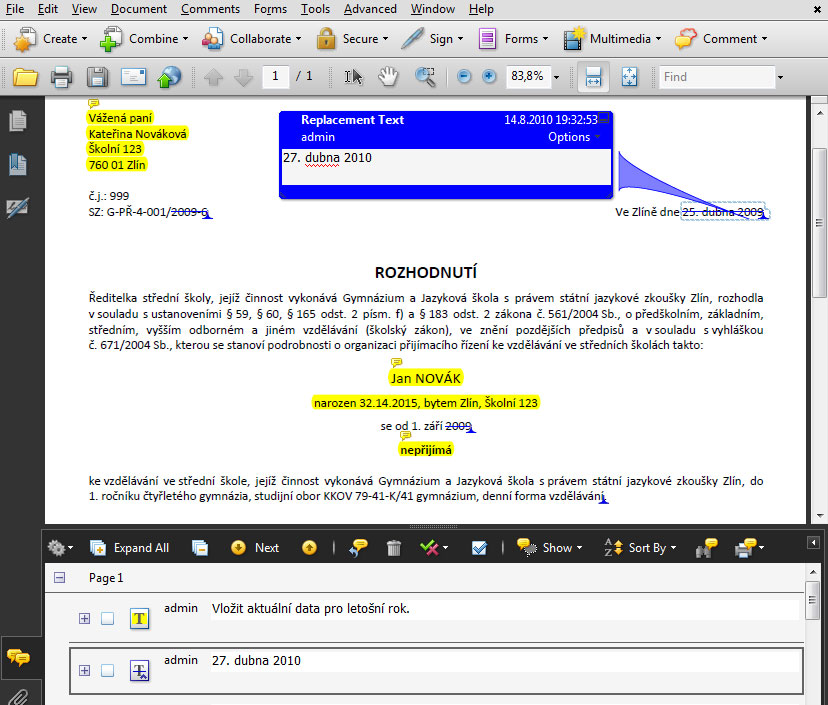Click Options in Replacement Text popup
This screenshot has height=705, width=828.
pyautogui.click(x=573, y=137)
